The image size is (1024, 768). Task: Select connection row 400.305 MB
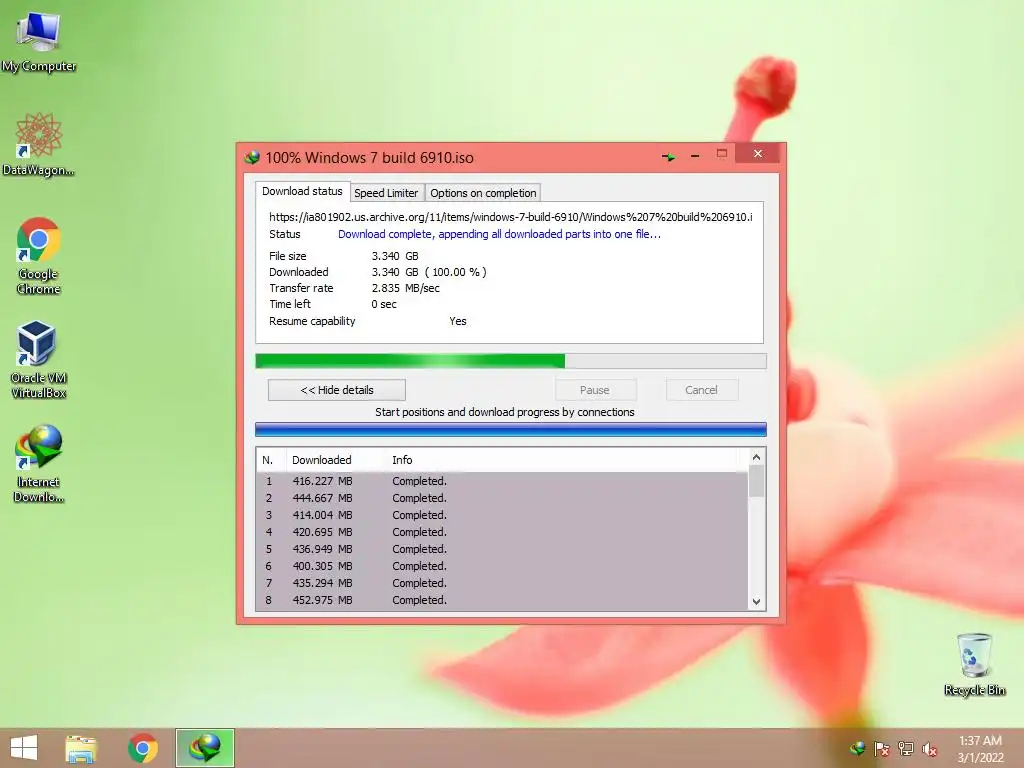tap(502, 566)
